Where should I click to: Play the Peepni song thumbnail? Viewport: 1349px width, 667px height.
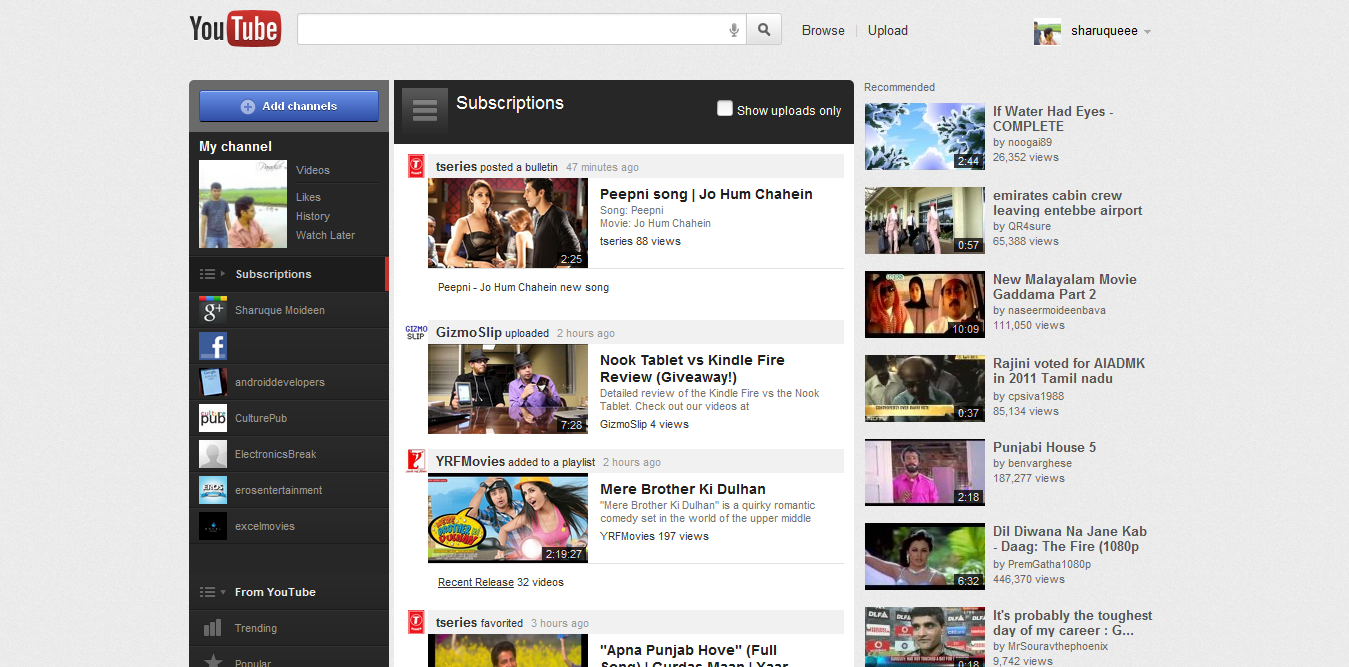(x=508, y=223)
